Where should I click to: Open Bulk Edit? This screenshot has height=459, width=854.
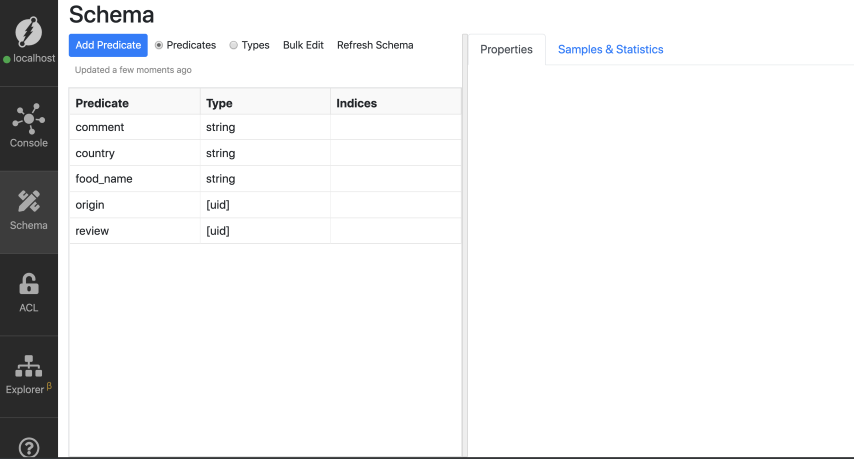coord(303,45)
